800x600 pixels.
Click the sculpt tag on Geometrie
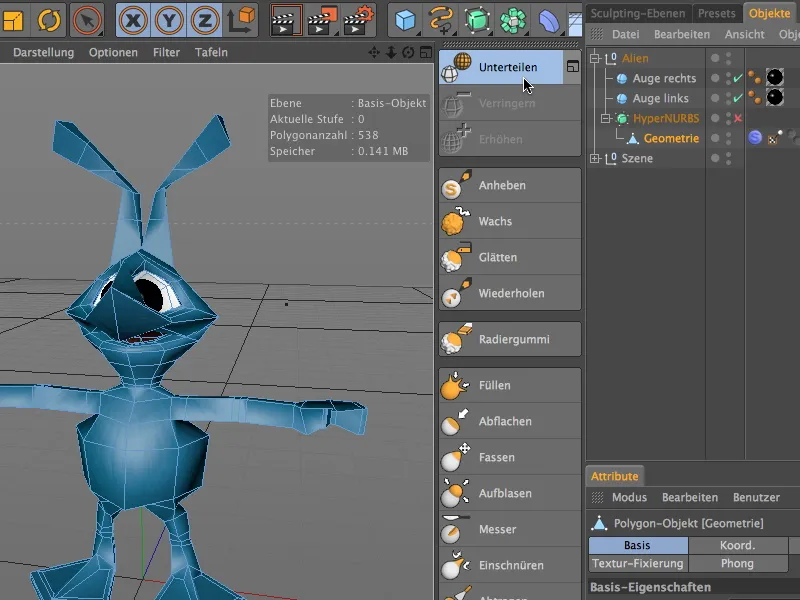coord(755,138)
